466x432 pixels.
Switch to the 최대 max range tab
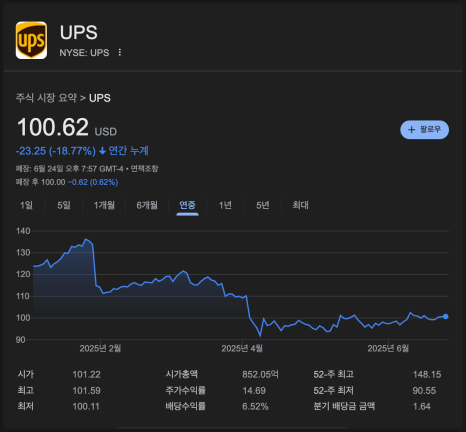[x=300, y=205]
